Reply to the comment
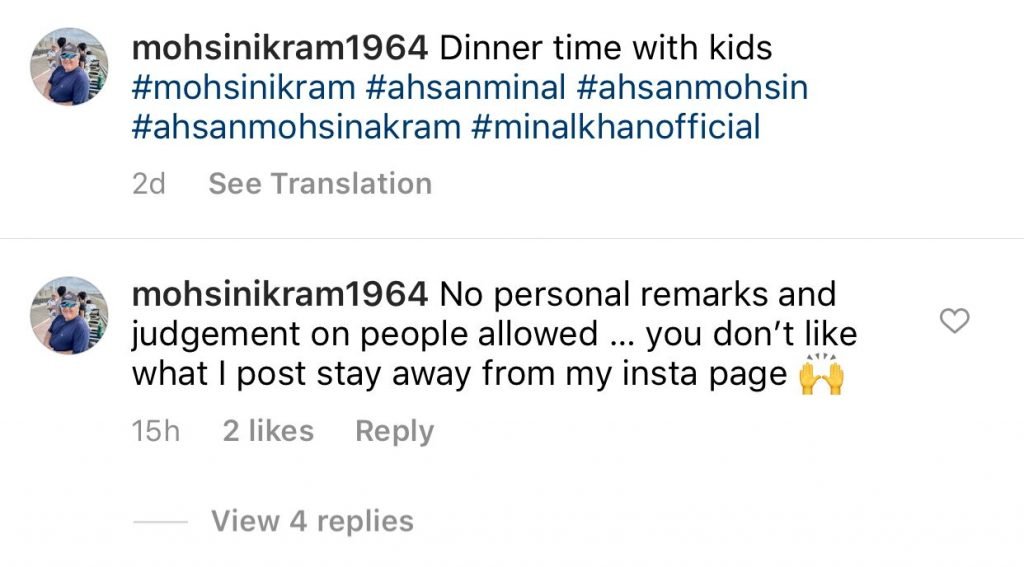This screenshot has height=567, width=1024. 394,432
